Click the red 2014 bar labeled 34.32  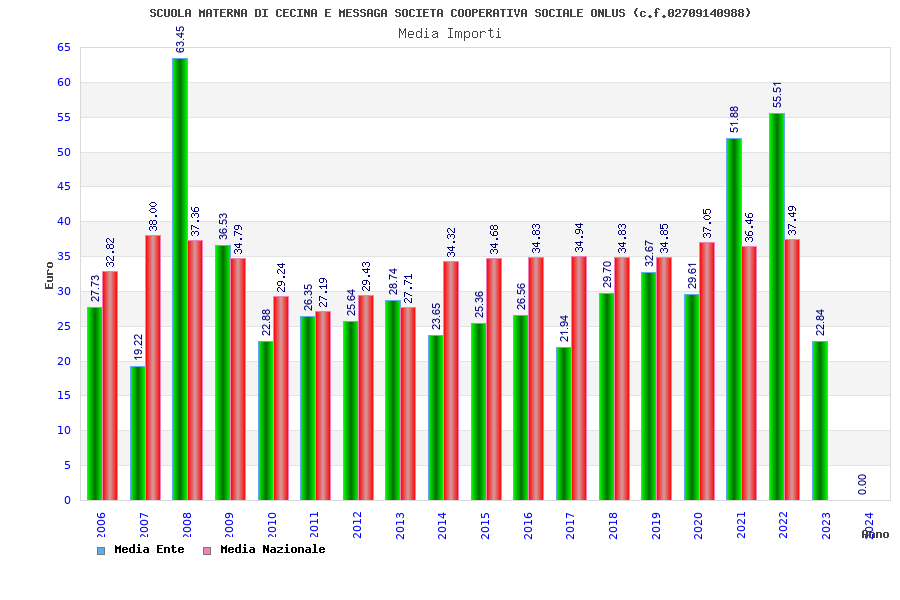click(x=451, y=381)
